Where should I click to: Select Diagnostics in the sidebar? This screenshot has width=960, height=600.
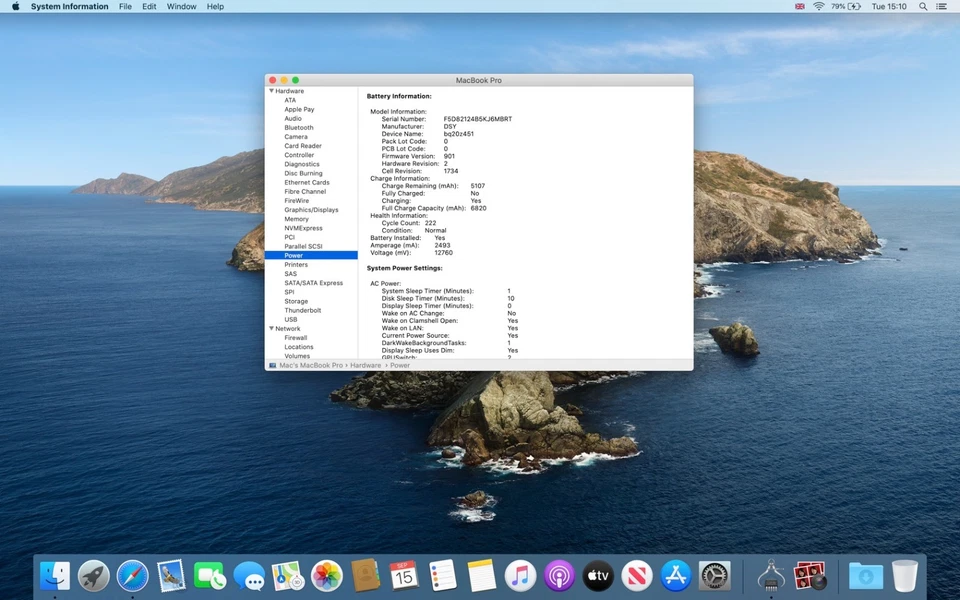click(x=301, y=164)
